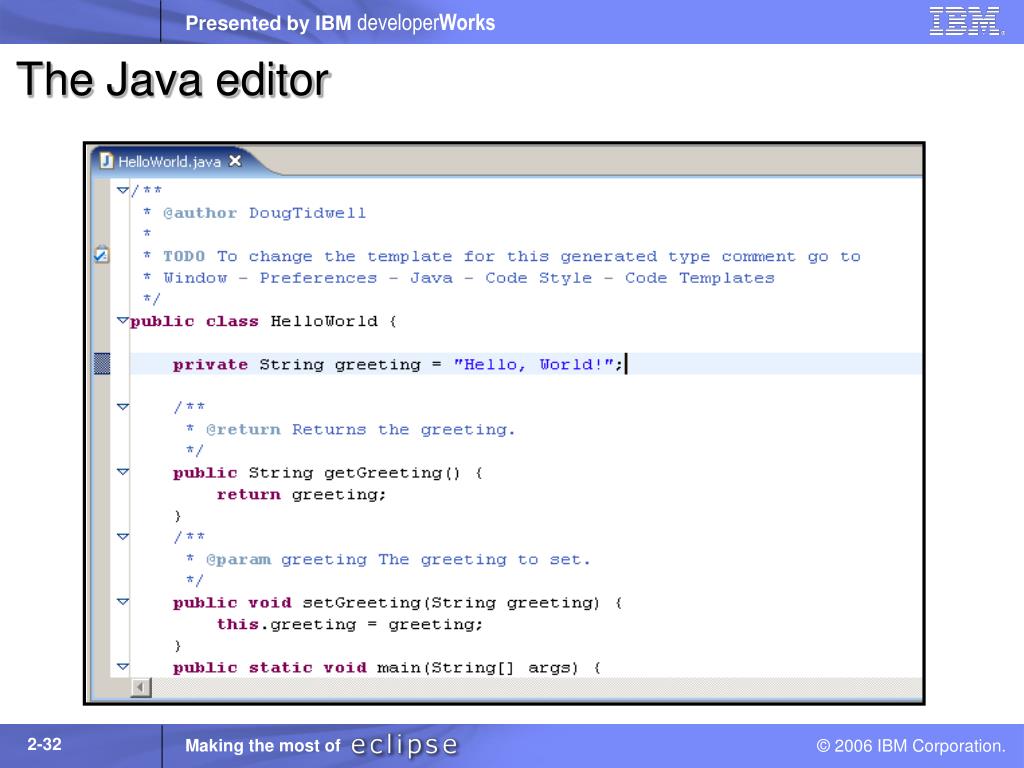Click the "Hello, World!" string literal
Viewport: 1024px width, 768px height.
click(534, 364)
